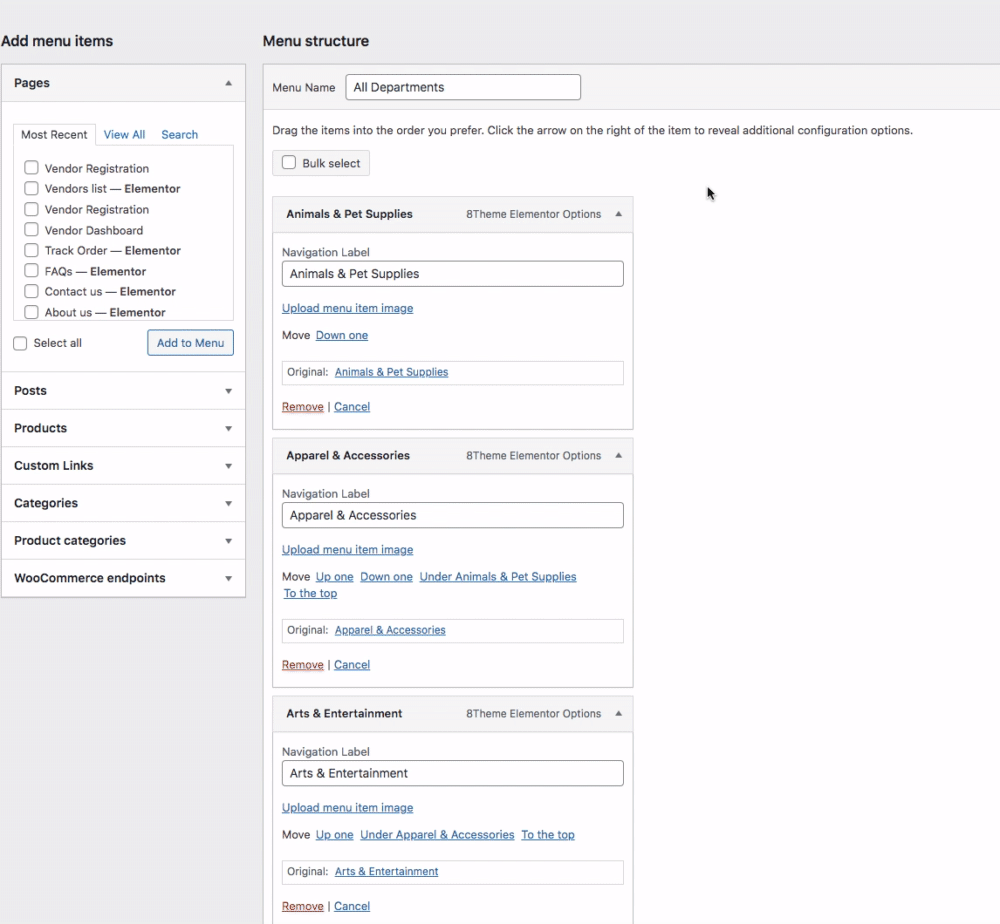Collapse the Pages panel arrow

(228, 83)
